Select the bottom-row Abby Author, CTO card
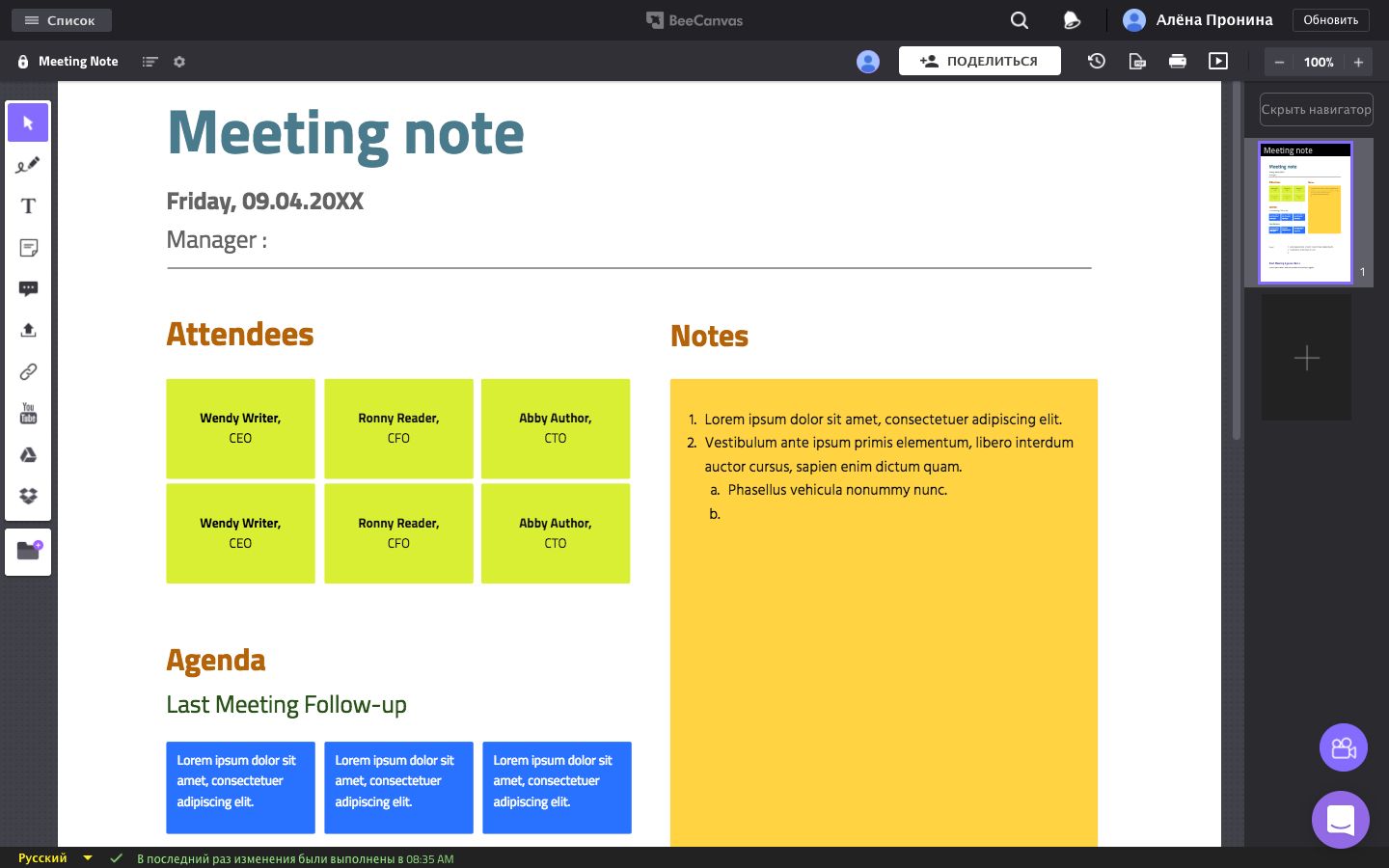Screen dimensions: 1389x868 coord(556,533)
